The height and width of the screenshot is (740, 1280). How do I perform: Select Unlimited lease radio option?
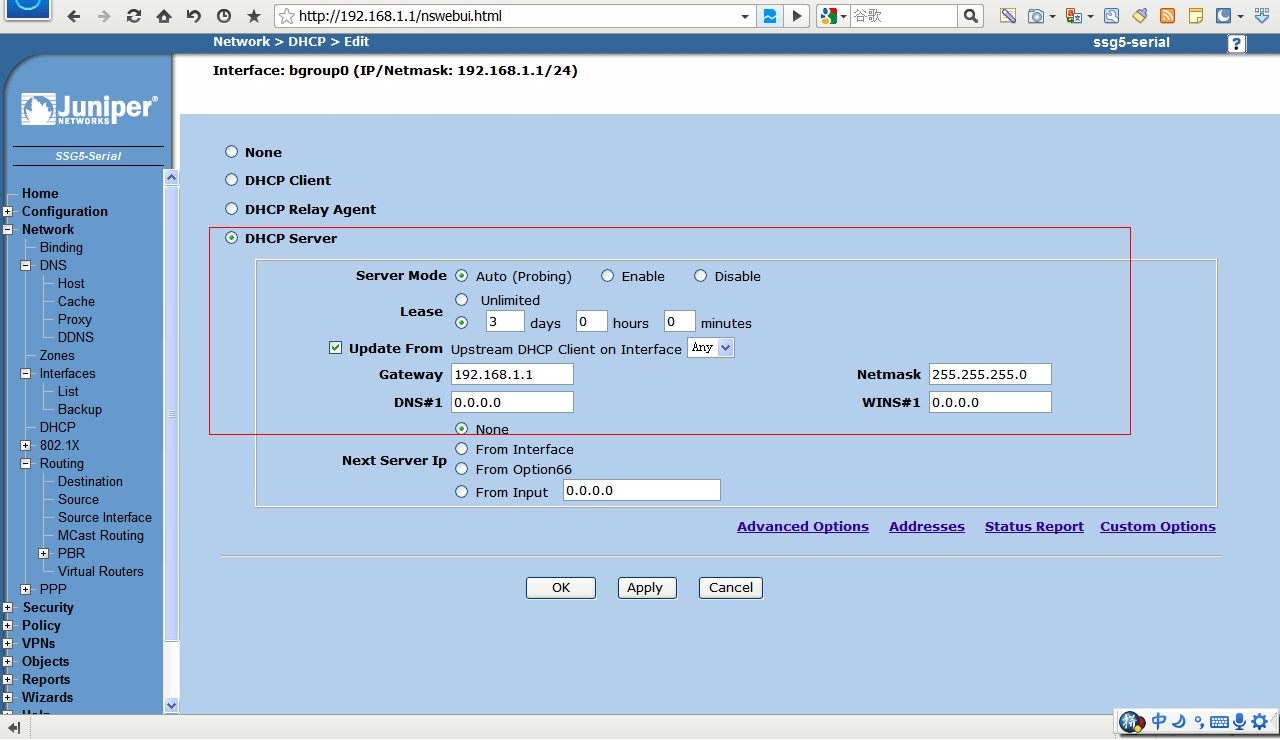[x=461, y=299]
